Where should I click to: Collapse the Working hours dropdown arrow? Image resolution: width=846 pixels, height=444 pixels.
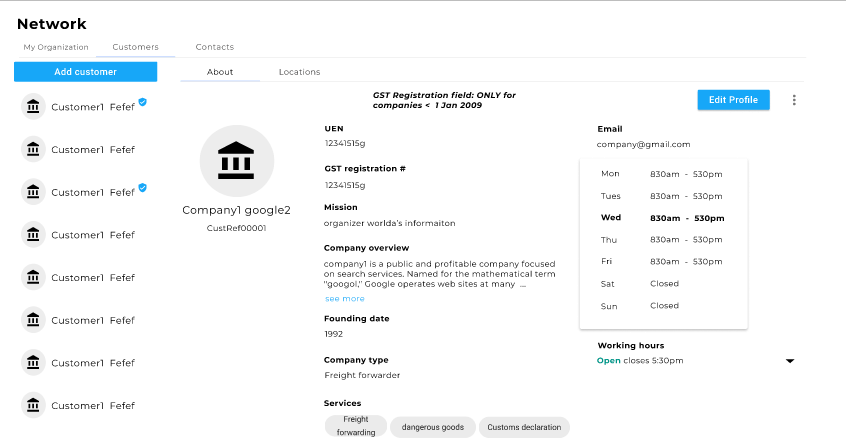click(x=789, y=360)
